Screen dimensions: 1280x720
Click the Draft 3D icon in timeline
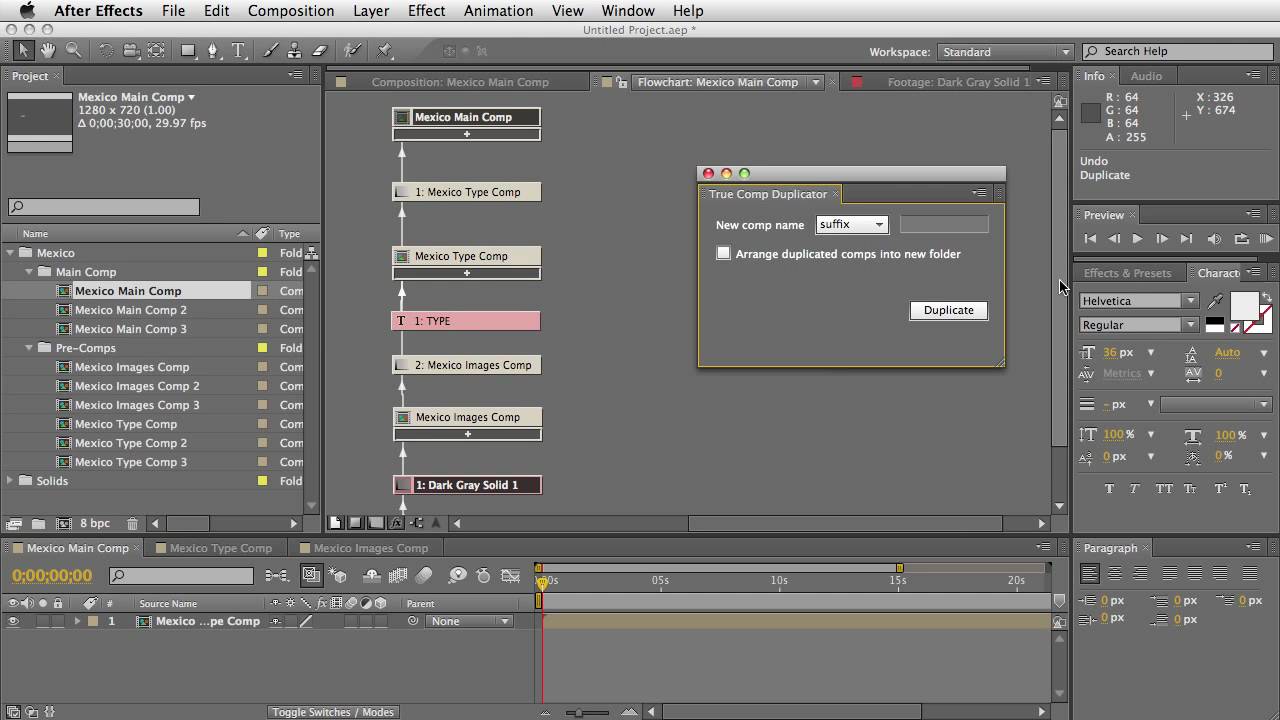click(x=338, y=575)
